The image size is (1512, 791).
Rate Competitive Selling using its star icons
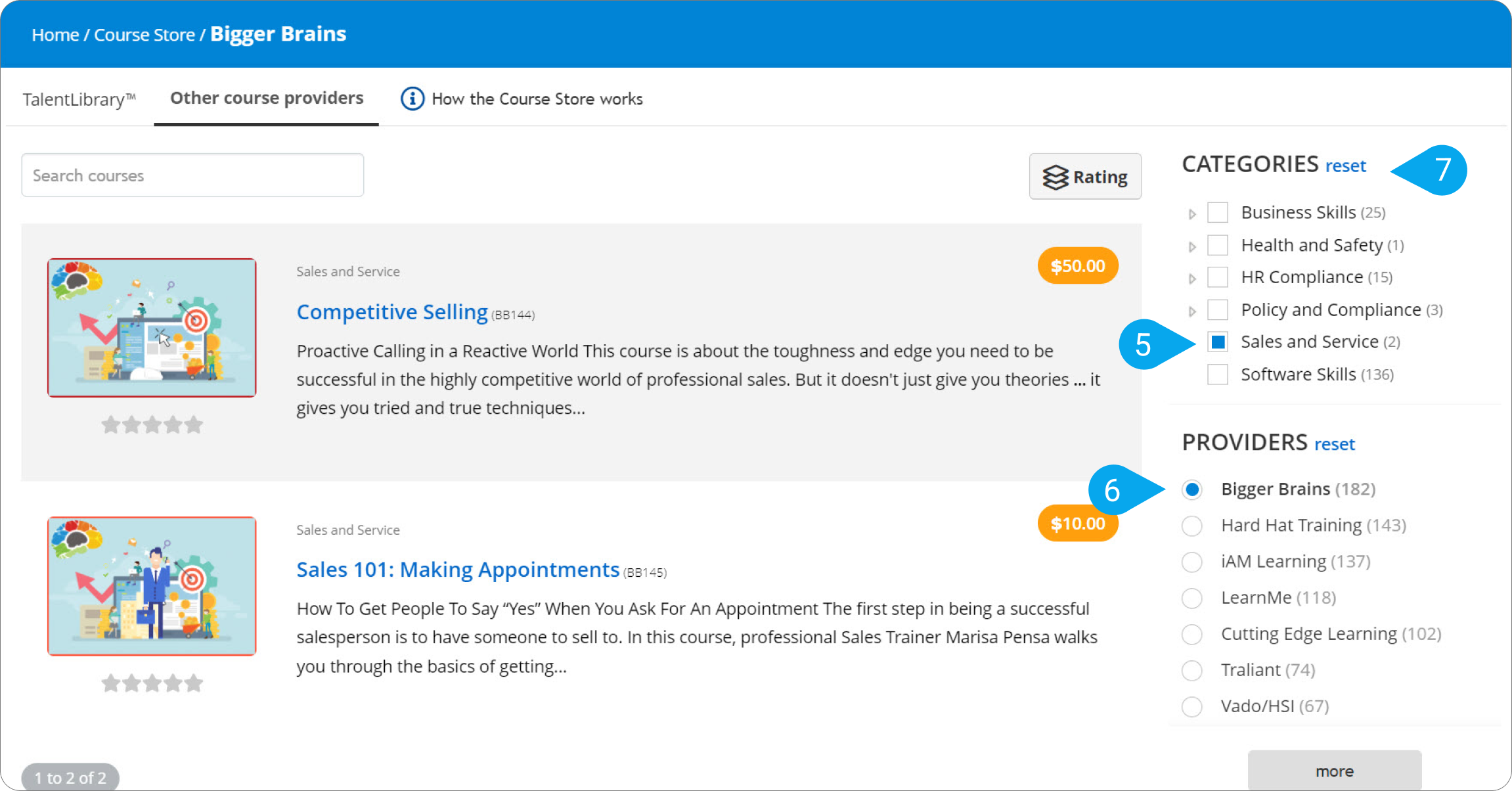(151, 424)
